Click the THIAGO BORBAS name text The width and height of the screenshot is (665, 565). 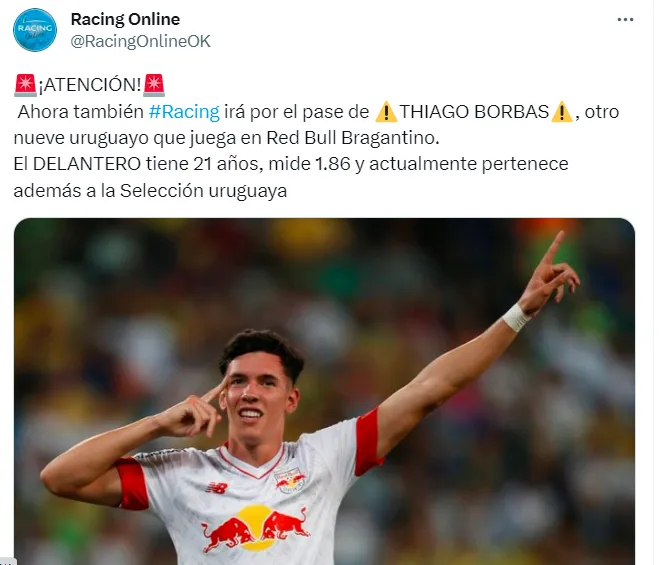(474, 112)
